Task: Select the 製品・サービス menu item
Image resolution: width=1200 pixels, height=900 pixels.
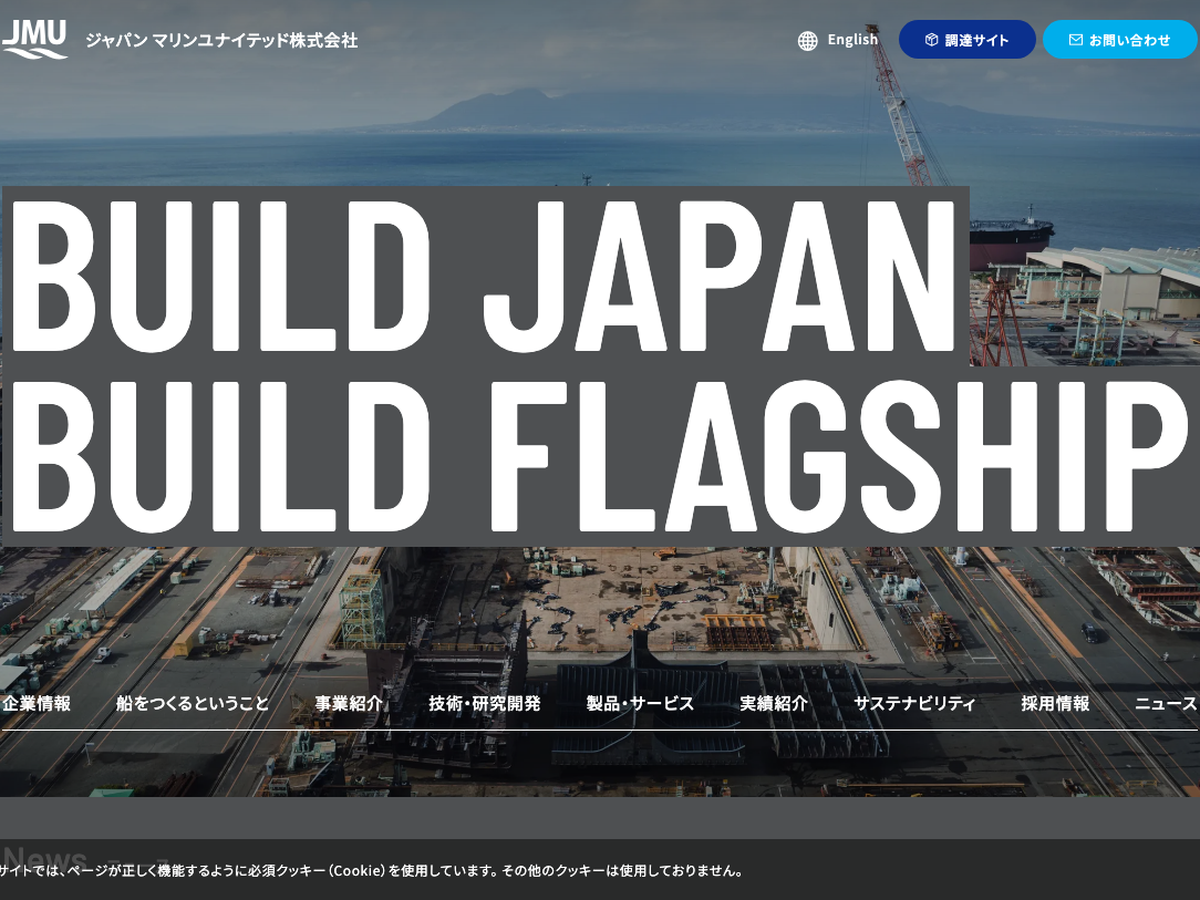Action: (640, 703)
